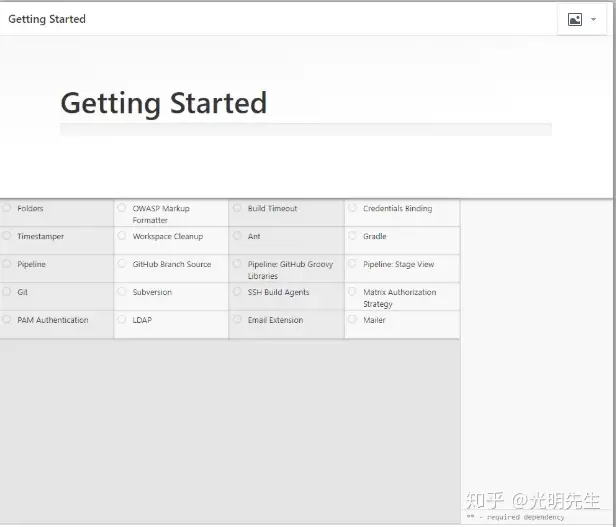Screen dimensions: 616x527
Task: Select the OWASP Markup Formatter label
Action: (161, 214)
